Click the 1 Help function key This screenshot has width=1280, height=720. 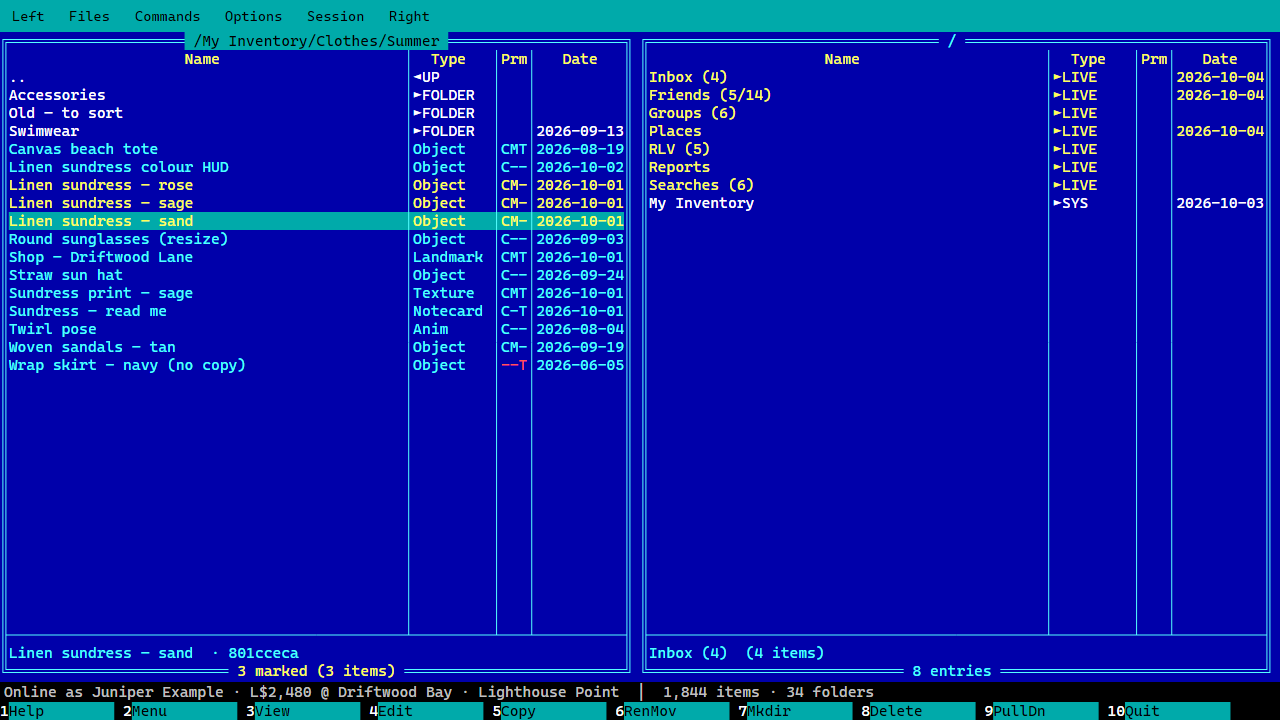click(x=57, y=711)
